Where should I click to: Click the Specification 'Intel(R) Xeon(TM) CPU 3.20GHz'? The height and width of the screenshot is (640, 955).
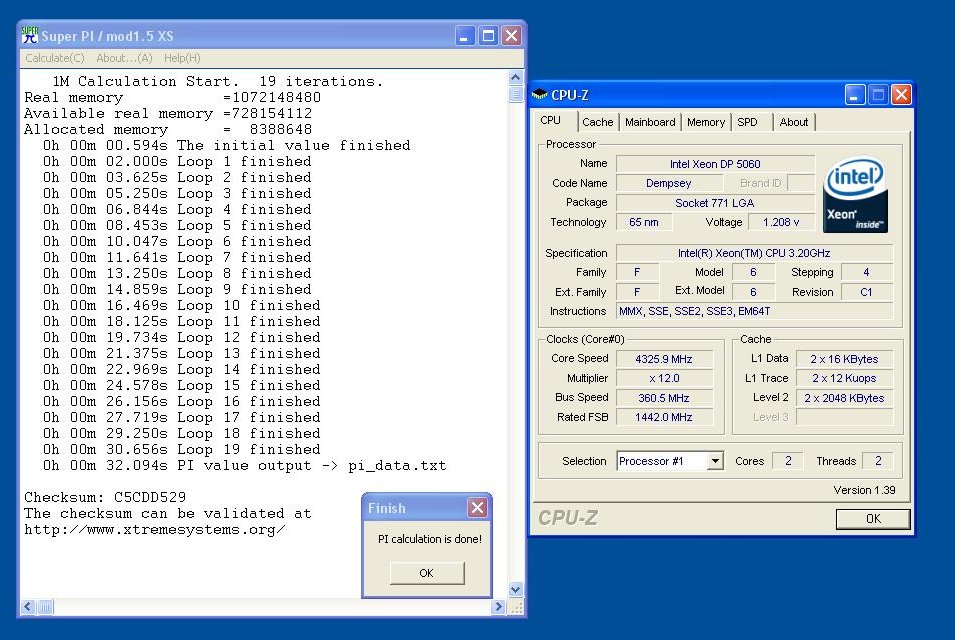click(x=754, y=253)
